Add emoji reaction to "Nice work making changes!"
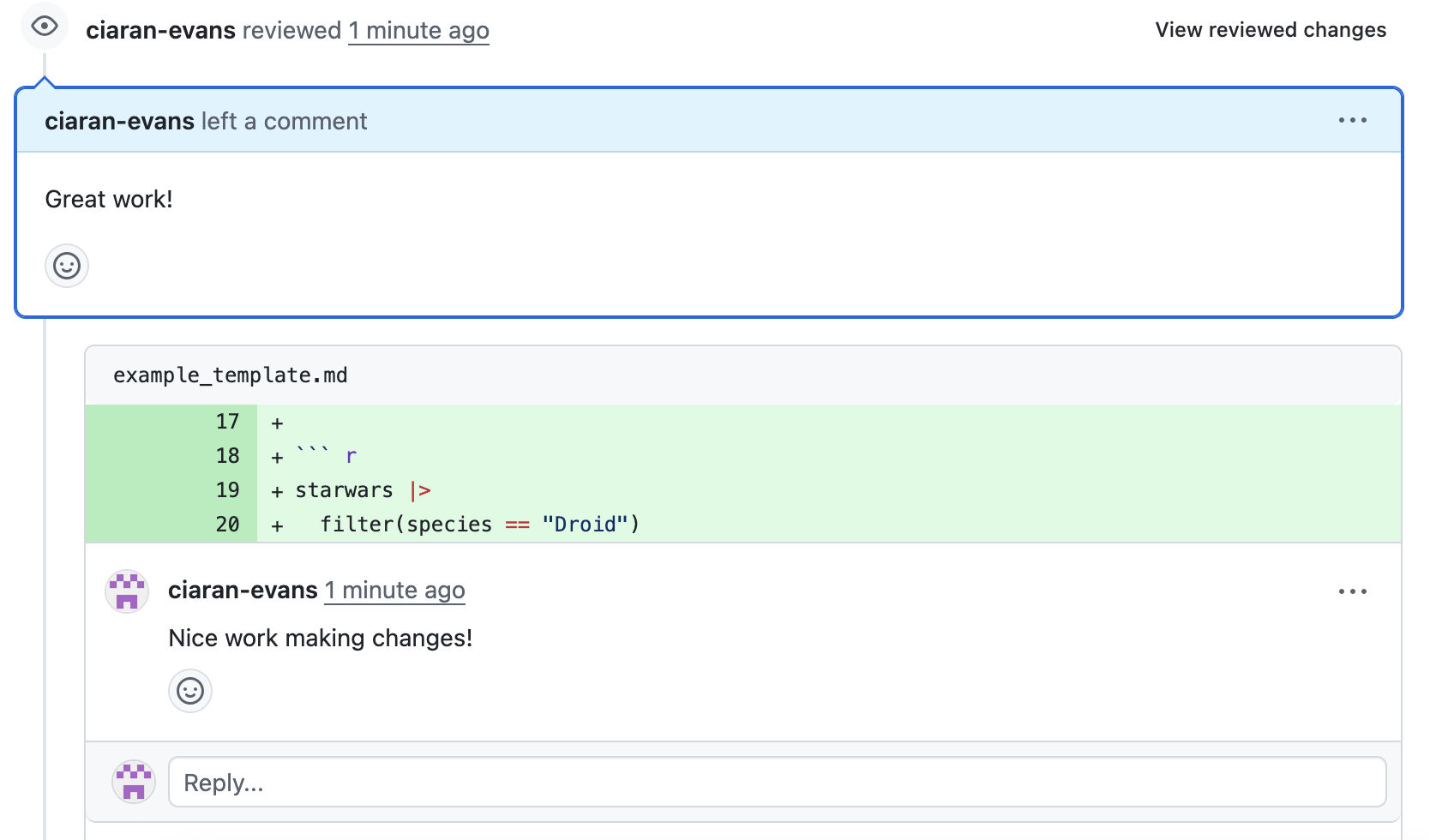The width and height of the screenshot is (1430, 840). tap(190, 691)
